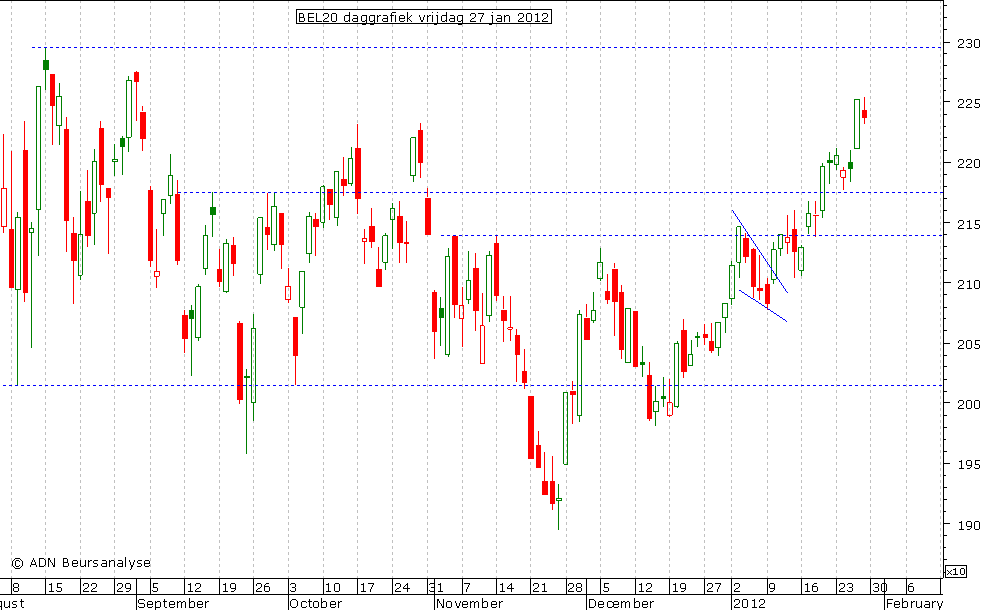Select the upper blue flag trendline in January
The width and height of the screenshot is (984, 610).
pyautogui.click(x=760, y=252)
